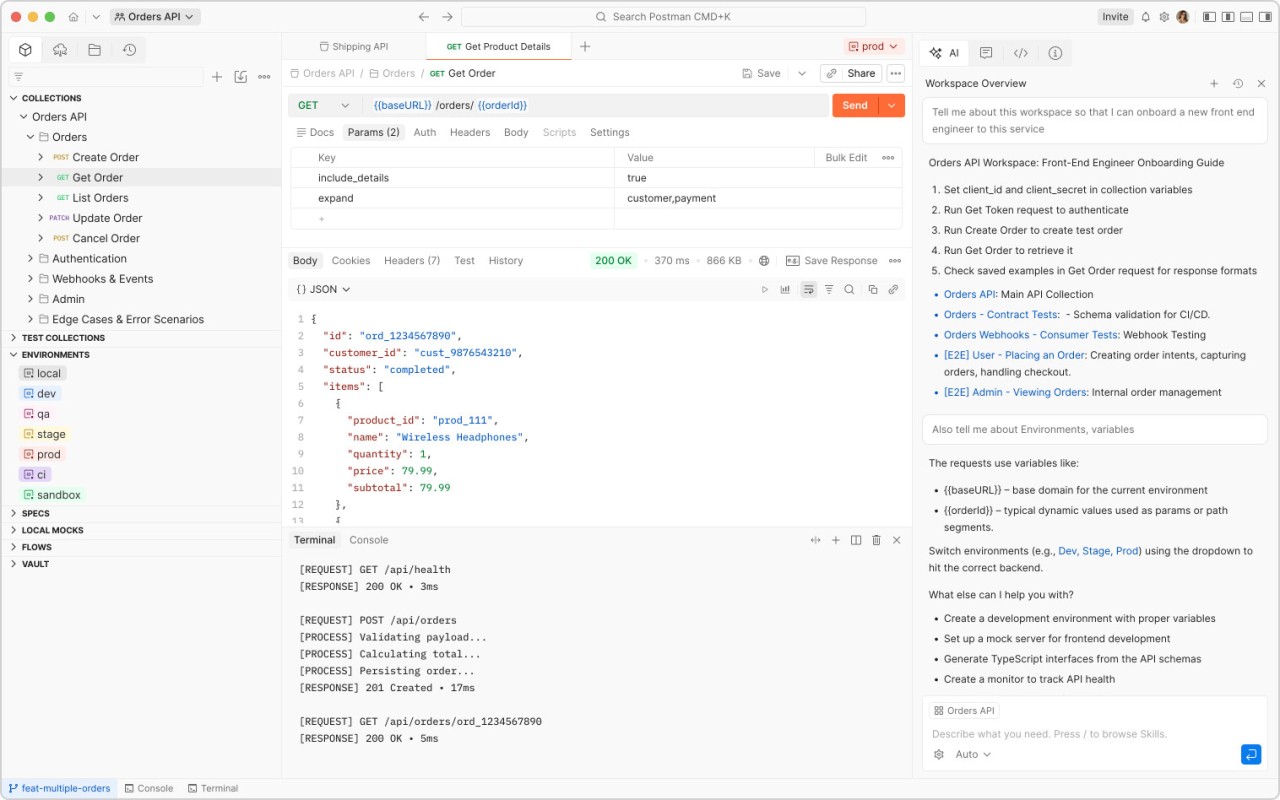
Task: Open the GET method dropdown
Action: 325,106
